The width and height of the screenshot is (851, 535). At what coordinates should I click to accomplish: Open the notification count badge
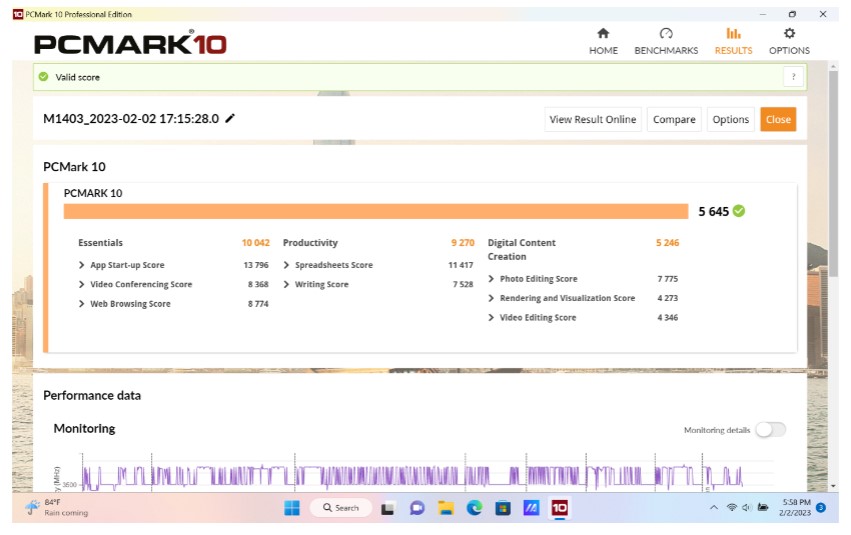[x=821, y=508]
